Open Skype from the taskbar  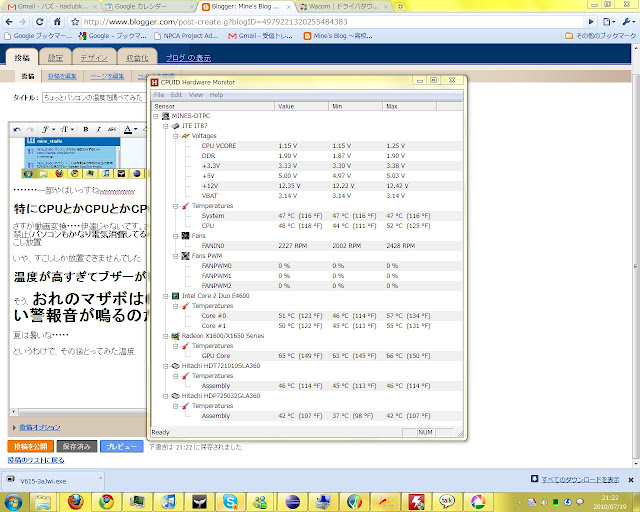tap(230, 502)
